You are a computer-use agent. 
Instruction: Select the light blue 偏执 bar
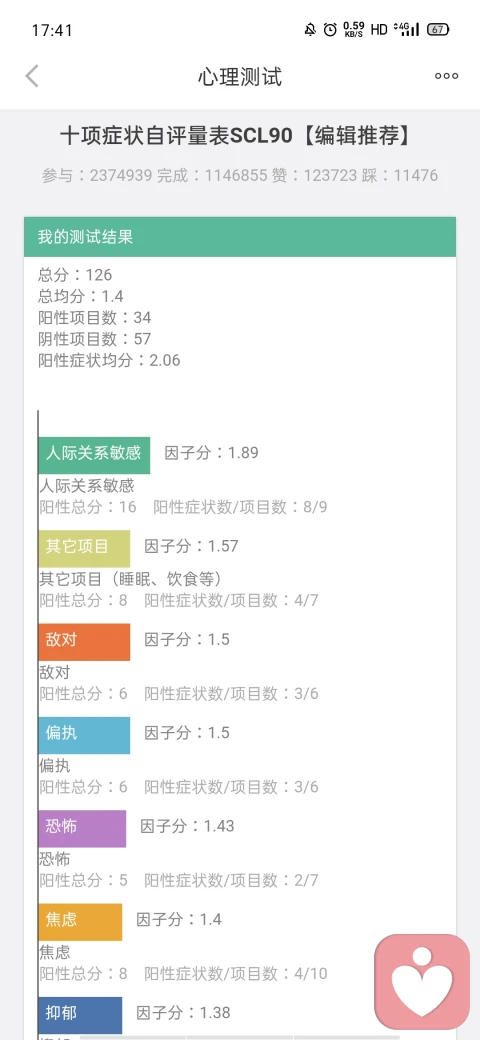coord(84,735)
